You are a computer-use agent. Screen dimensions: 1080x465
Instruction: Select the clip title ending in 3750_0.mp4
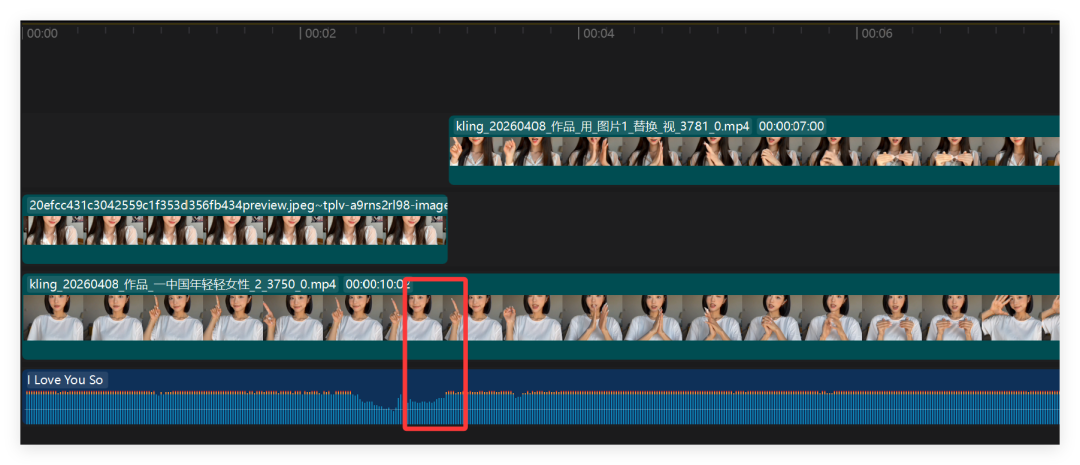(183, 284)
